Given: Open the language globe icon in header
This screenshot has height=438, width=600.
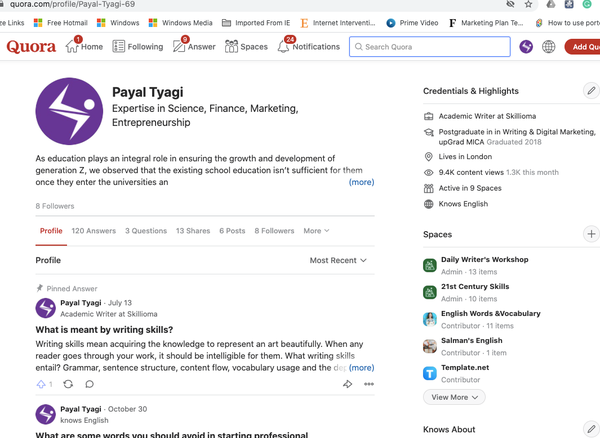Looking at the screenshot, I should click(x=548, y=47).
